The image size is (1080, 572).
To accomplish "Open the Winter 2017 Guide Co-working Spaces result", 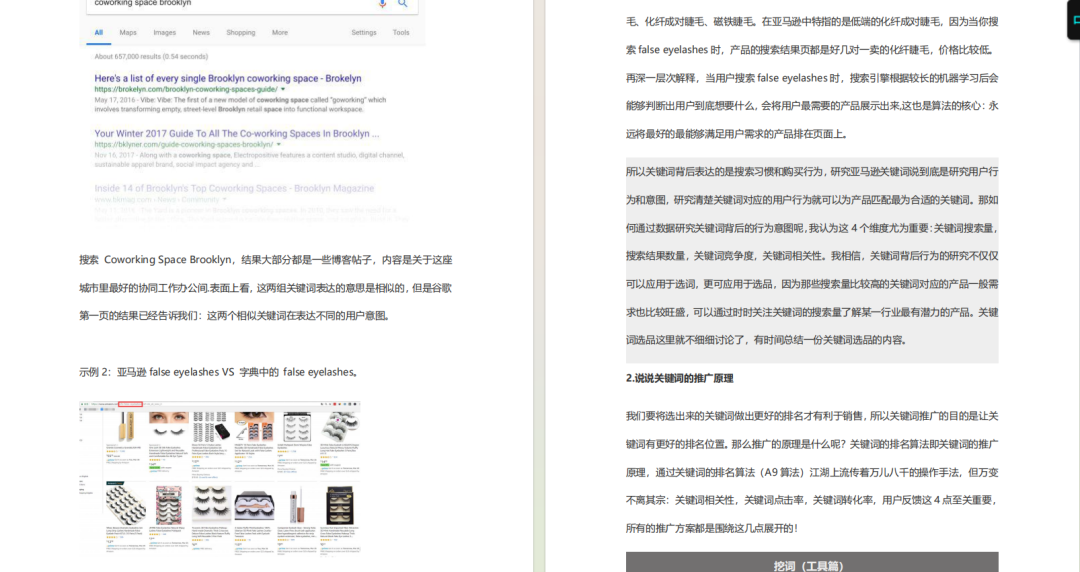I will pos(237,134).
